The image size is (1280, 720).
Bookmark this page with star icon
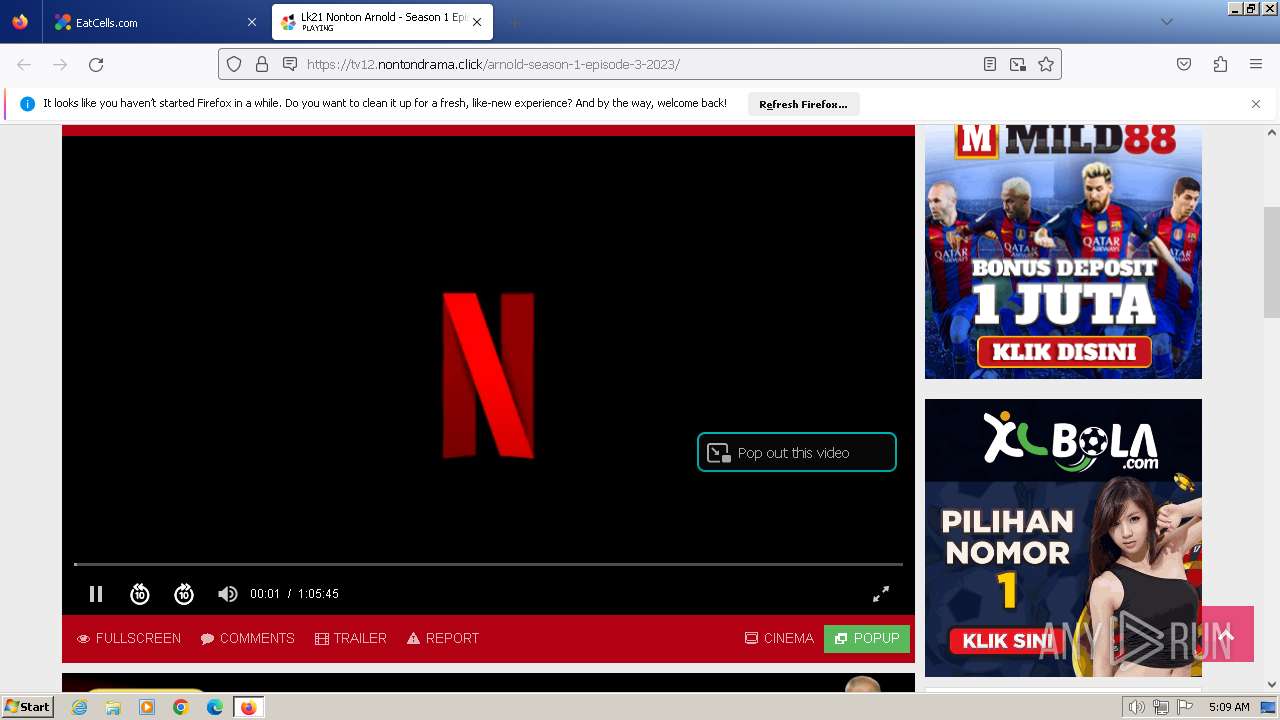tap(1046, 64)
